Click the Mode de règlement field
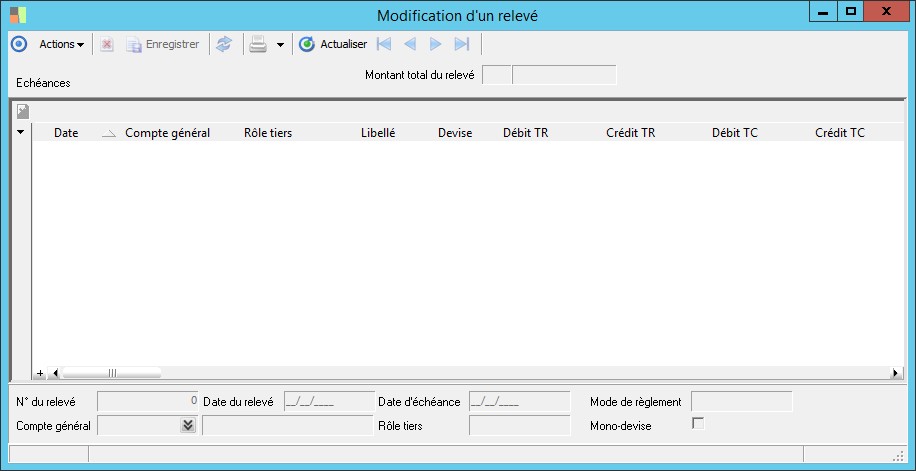Screen dimensions: 916x471 click(x=742, y=401)
